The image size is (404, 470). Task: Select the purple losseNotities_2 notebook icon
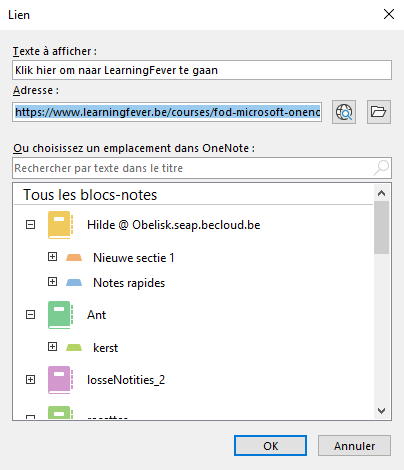point(60,380)
